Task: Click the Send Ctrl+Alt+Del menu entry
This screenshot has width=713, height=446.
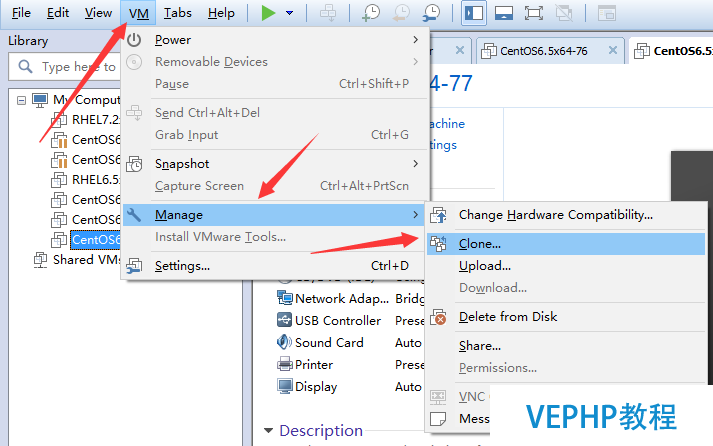Action: coord(276,113)
